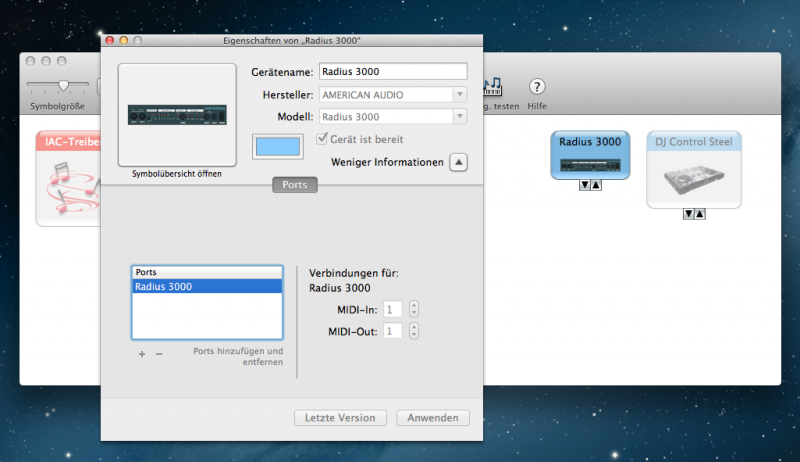The height and width of the screenshot is (462, 800).
Task: Open the light blue device color swatch
Action: pyautogui.click(x=278, y=147)
